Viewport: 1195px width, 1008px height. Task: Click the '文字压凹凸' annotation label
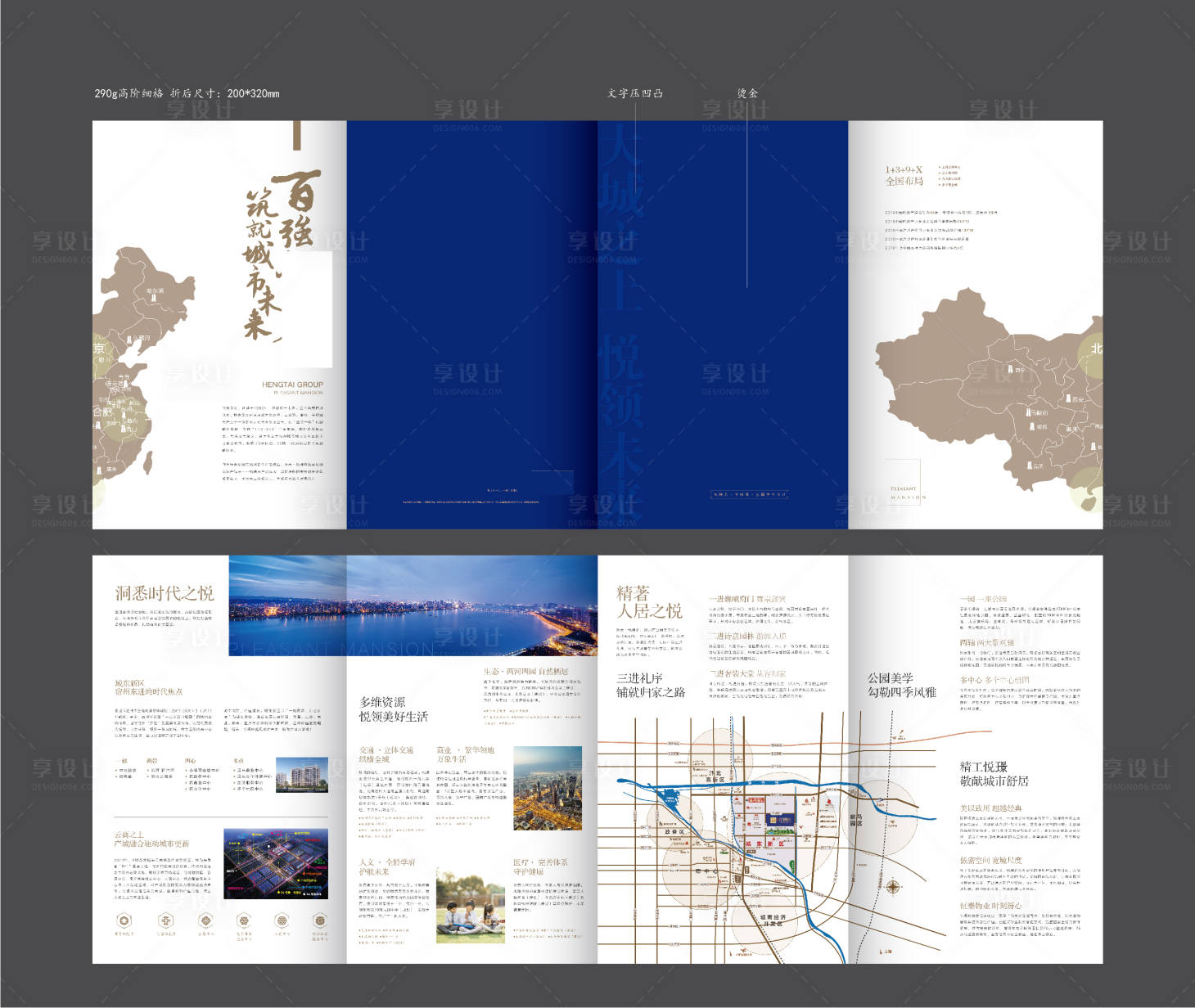click(635, 93)
